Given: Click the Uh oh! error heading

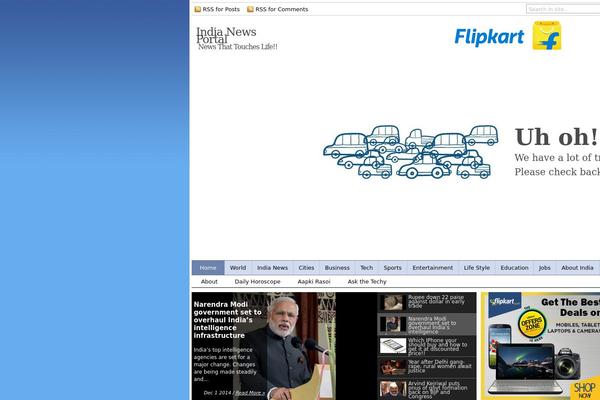Looking at the screenshot, I should tap(557, 137).
